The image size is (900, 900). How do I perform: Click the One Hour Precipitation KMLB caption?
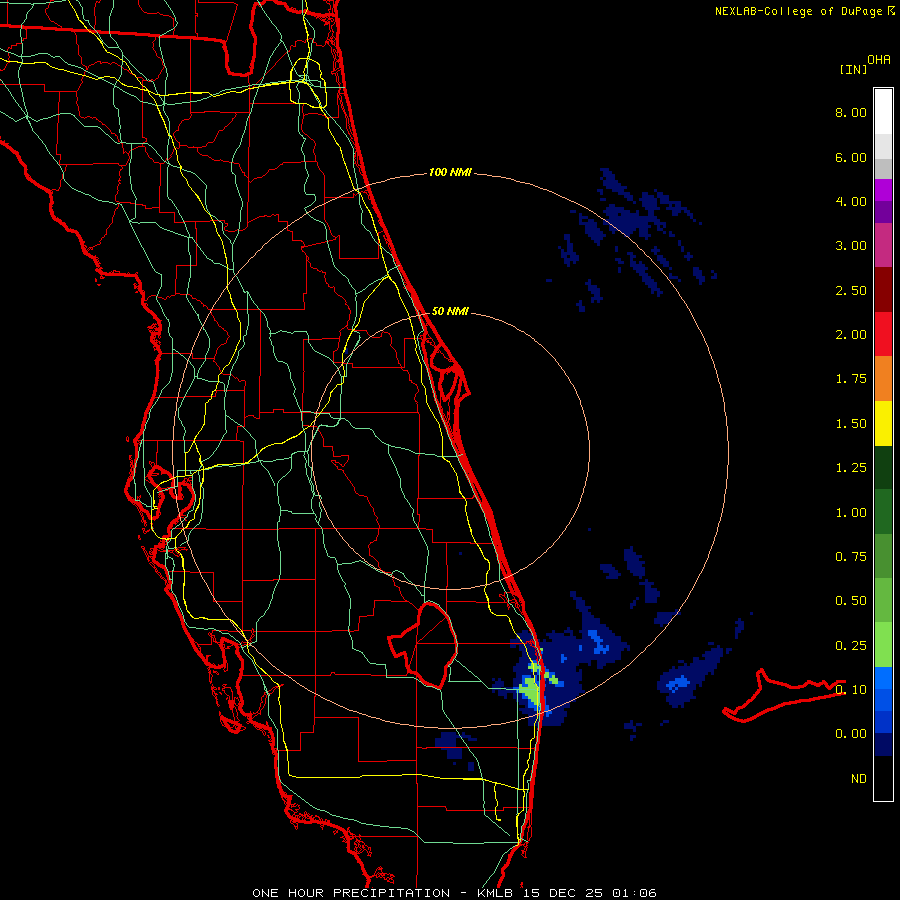pos(454,893)
